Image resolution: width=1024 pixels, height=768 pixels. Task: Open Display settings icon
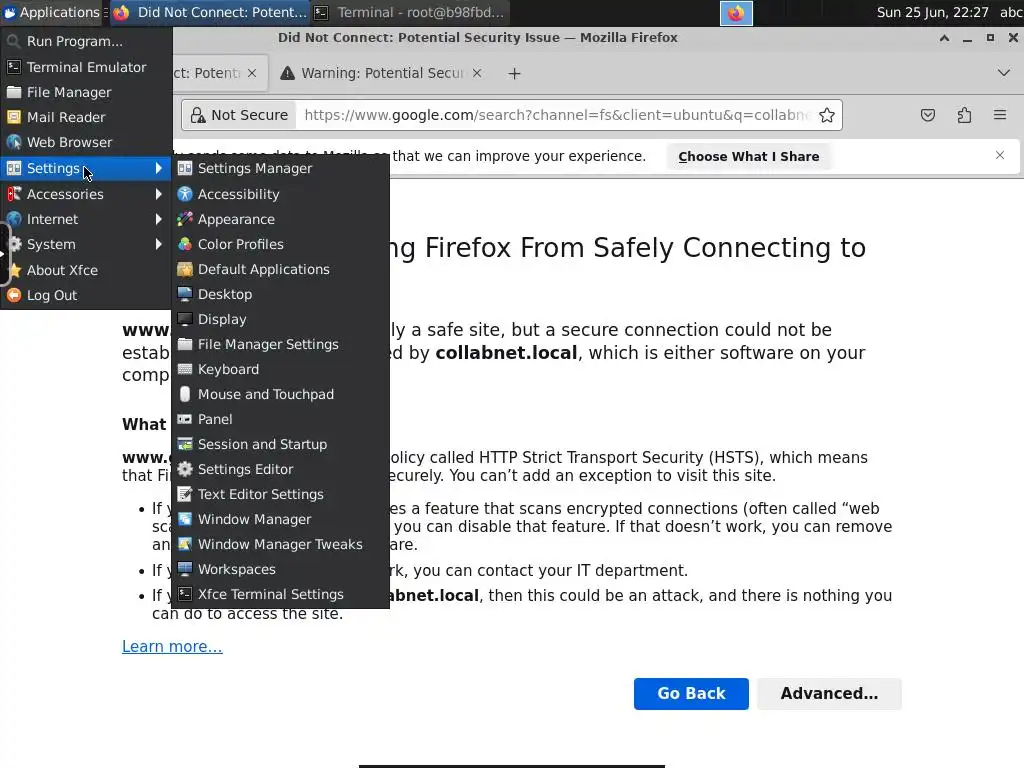point(185,319)
